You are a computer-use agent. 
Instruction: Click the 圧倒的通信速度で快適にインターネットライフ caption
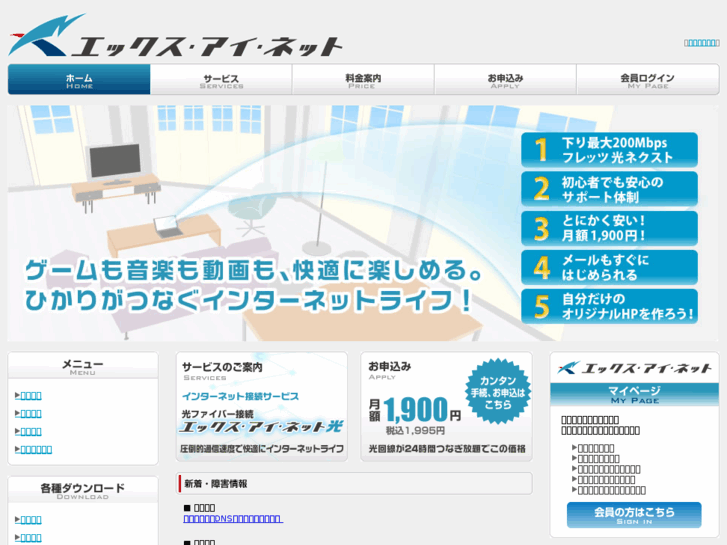[x=262, y=449]
